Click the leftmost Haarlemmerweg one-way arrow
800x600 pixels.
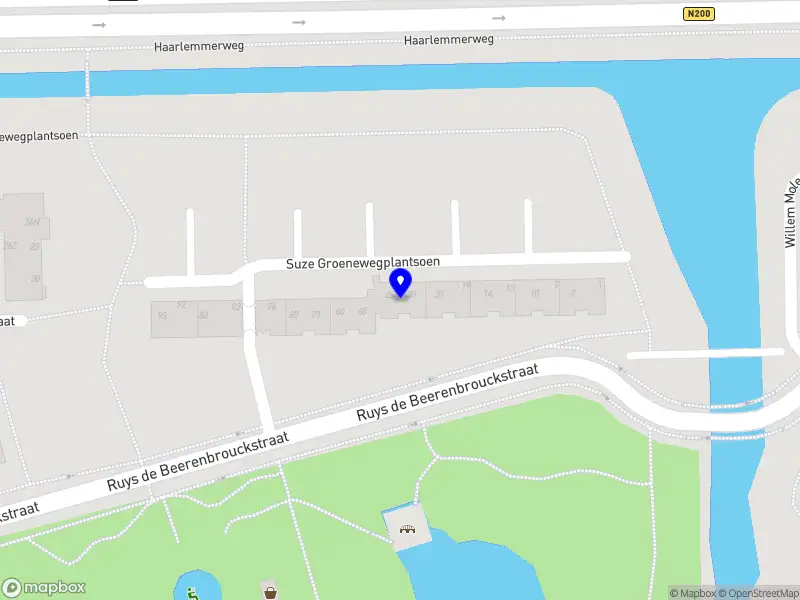tap(99, 24)
